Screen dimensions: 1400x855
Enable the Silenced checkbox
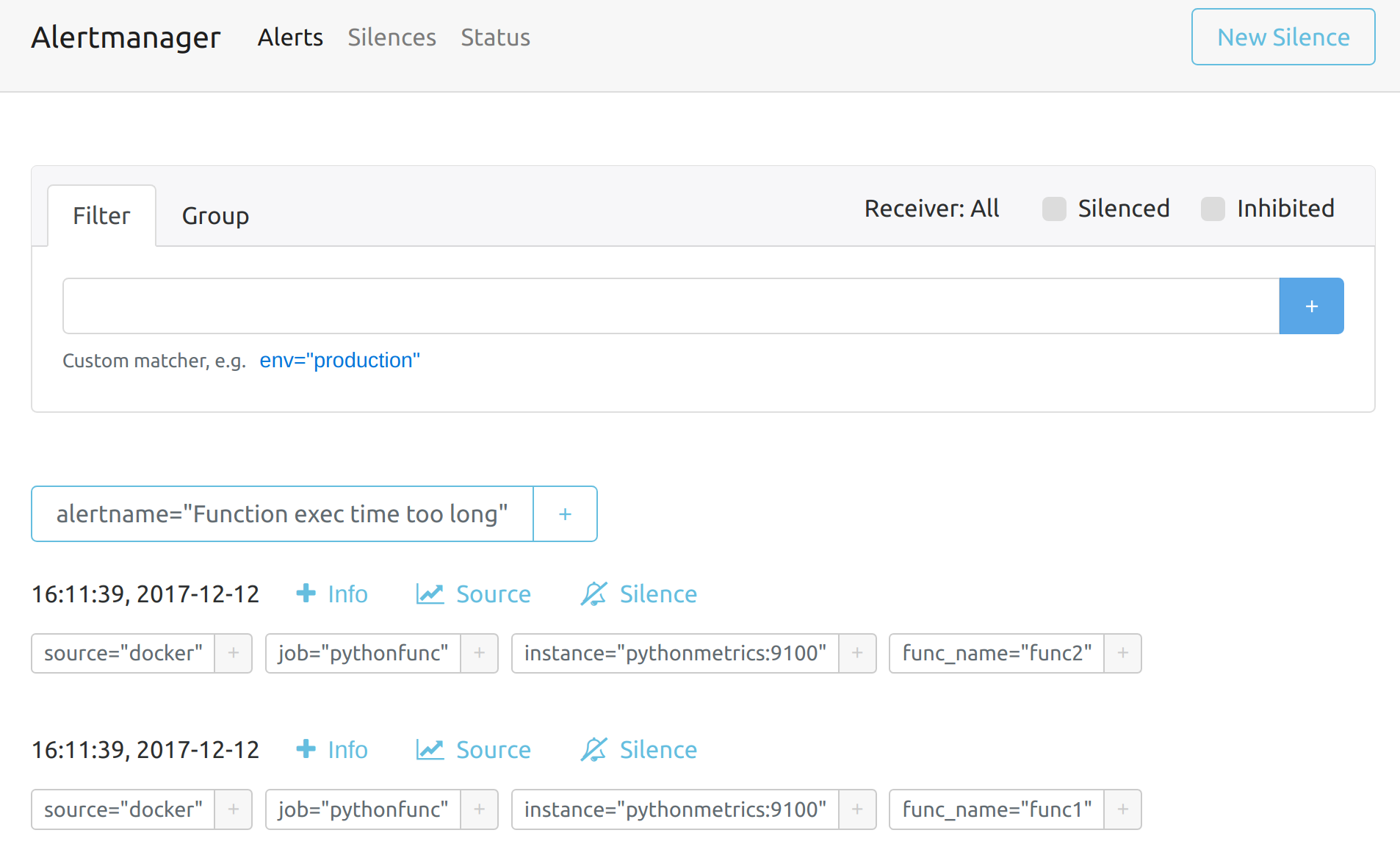coord(1054,209)
